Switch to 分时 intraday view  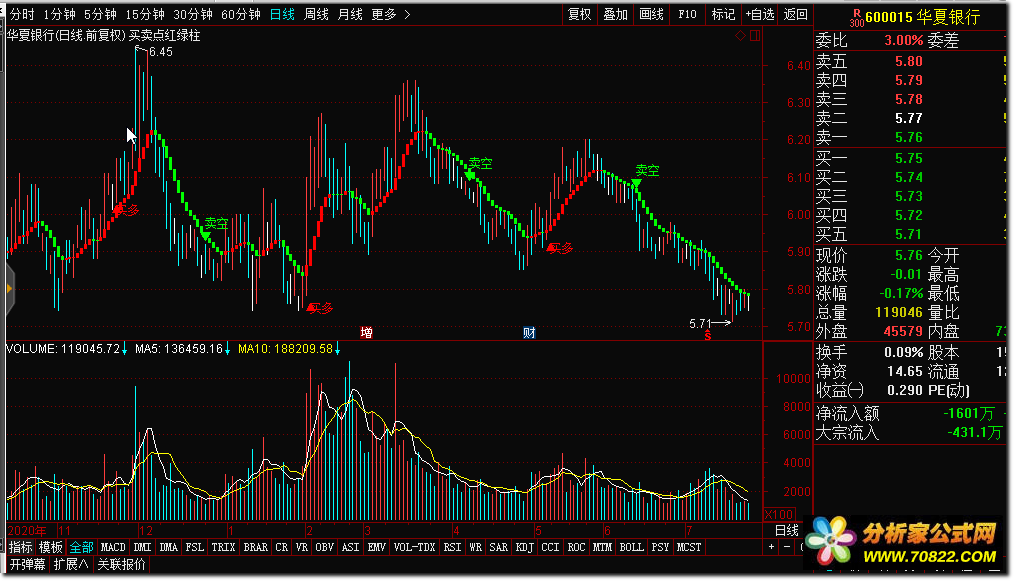pos(22,14)
